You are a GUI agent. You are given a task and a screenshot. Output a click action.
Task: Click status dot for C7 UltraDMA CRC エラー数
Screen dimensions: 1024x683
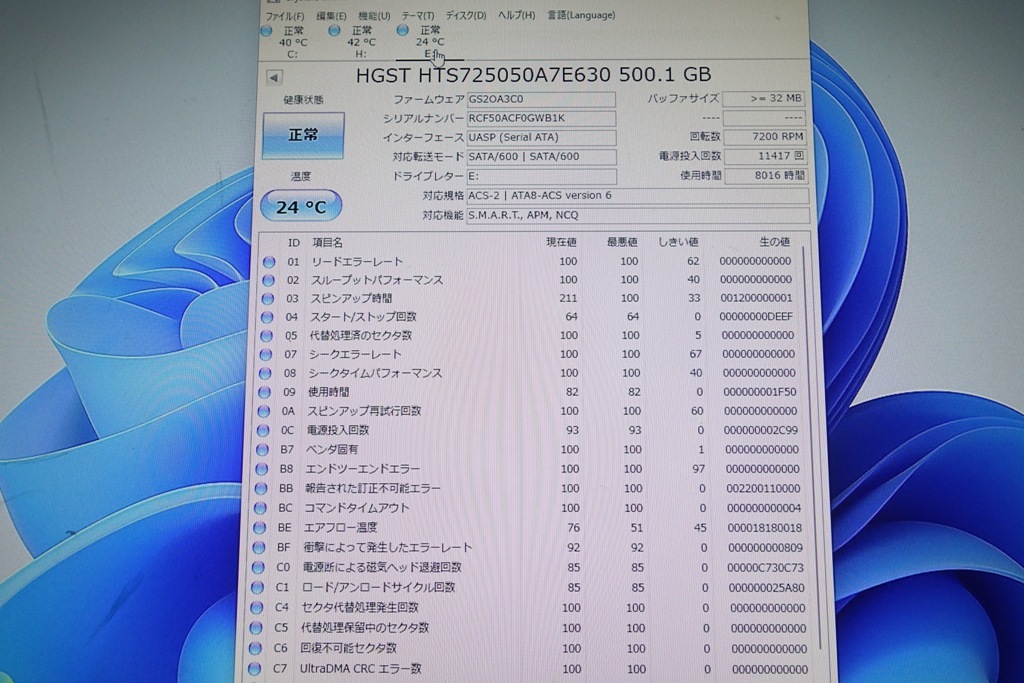pos(255,669)
